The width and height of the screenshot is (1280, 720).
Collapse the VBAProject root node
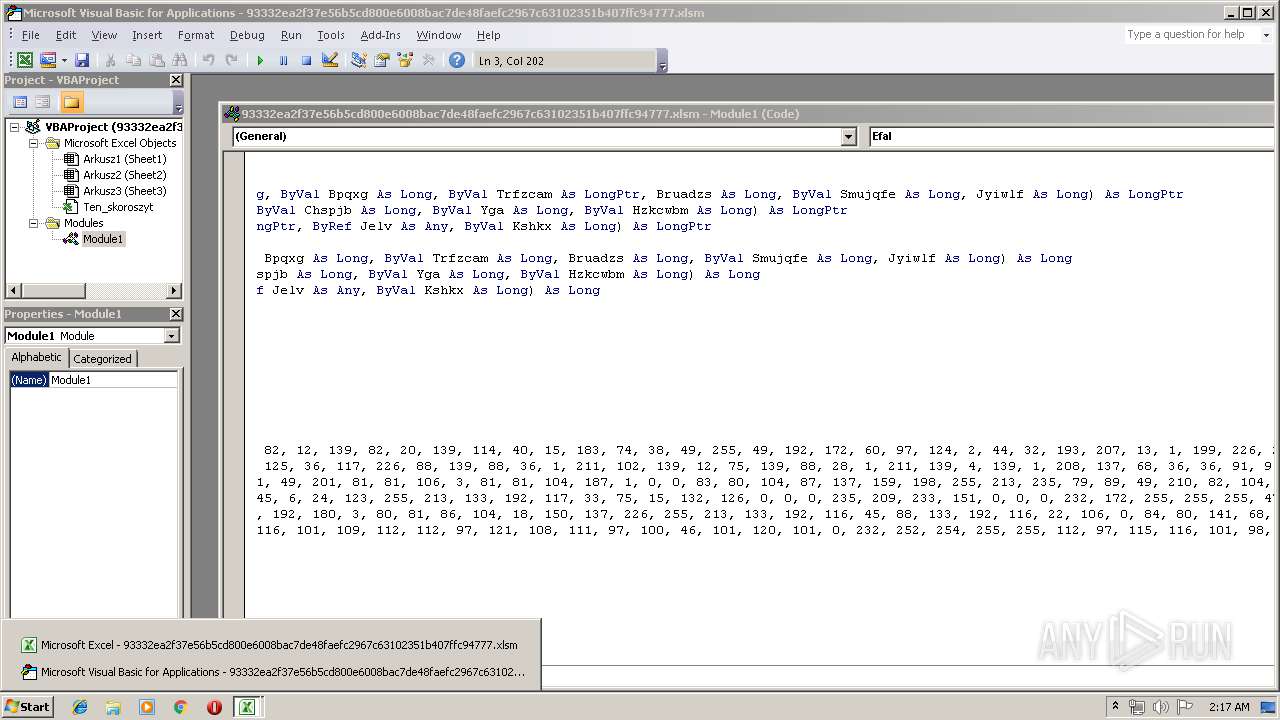pyautogui.click(x=15, y=127)
